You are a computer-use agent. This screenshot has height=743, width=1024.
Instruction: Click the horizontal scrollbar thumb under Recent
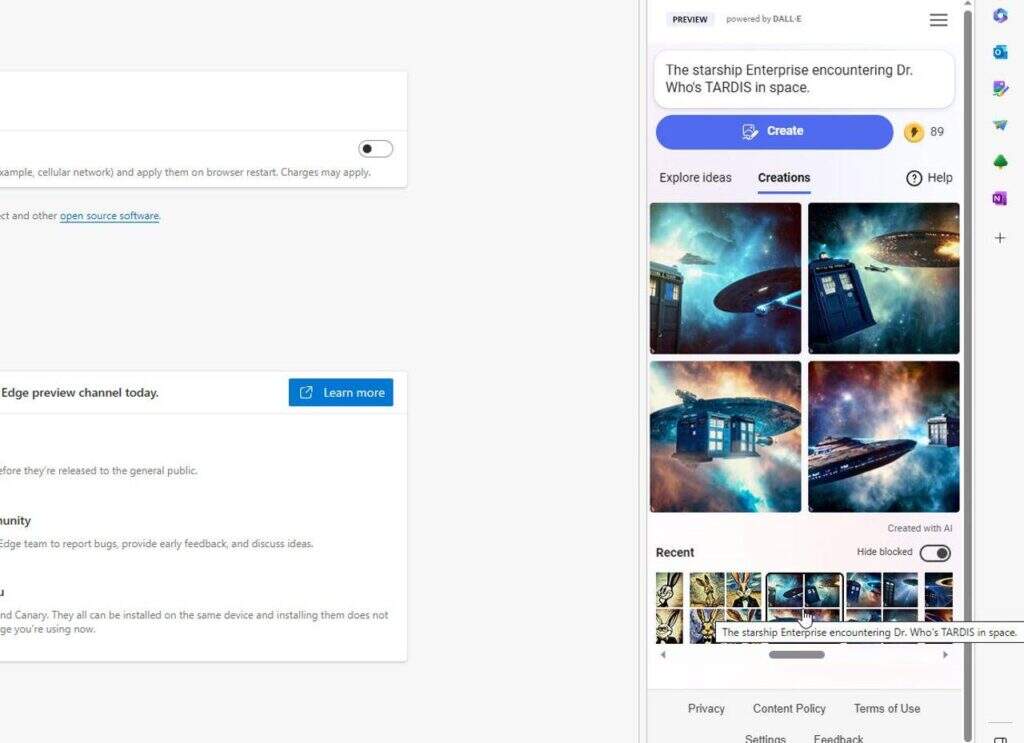tap(796, 654)
